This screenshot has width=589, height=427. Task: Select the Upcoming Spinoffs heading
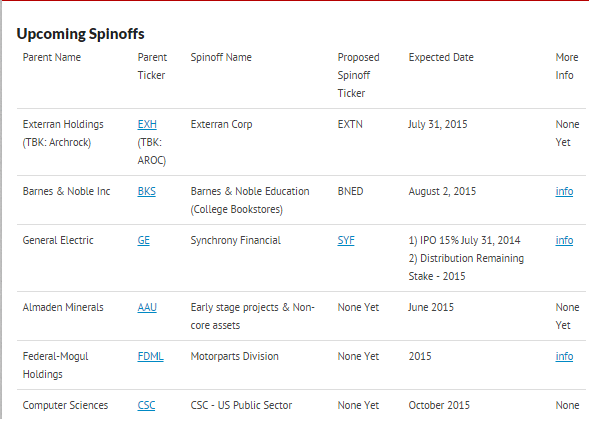click(80, 34)
